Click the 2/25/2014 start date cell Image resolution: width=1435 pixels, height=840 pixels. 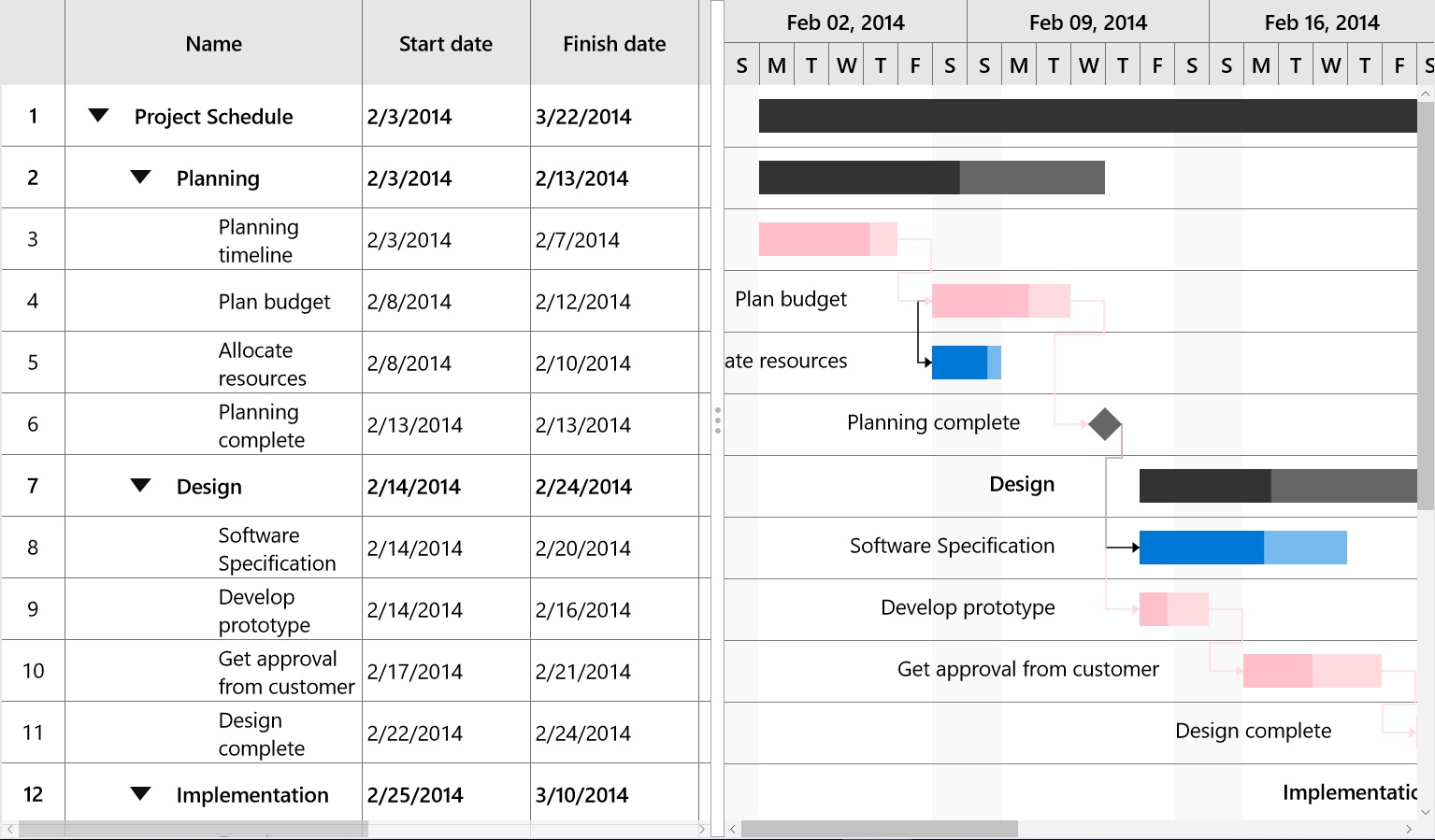(446, 794)
